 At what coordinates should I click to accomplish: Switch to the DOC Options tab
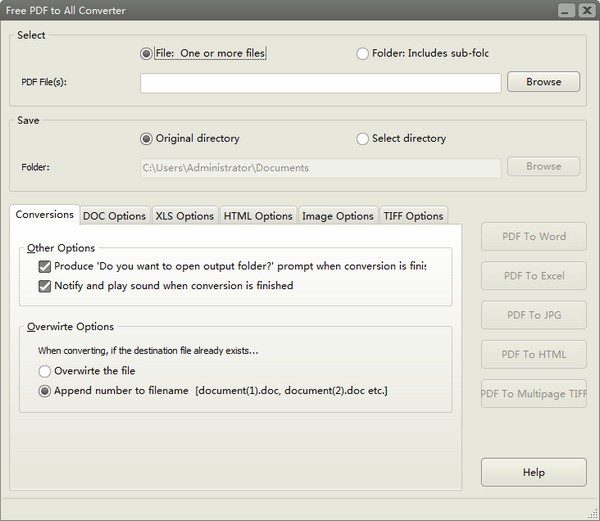pos(114,216)
